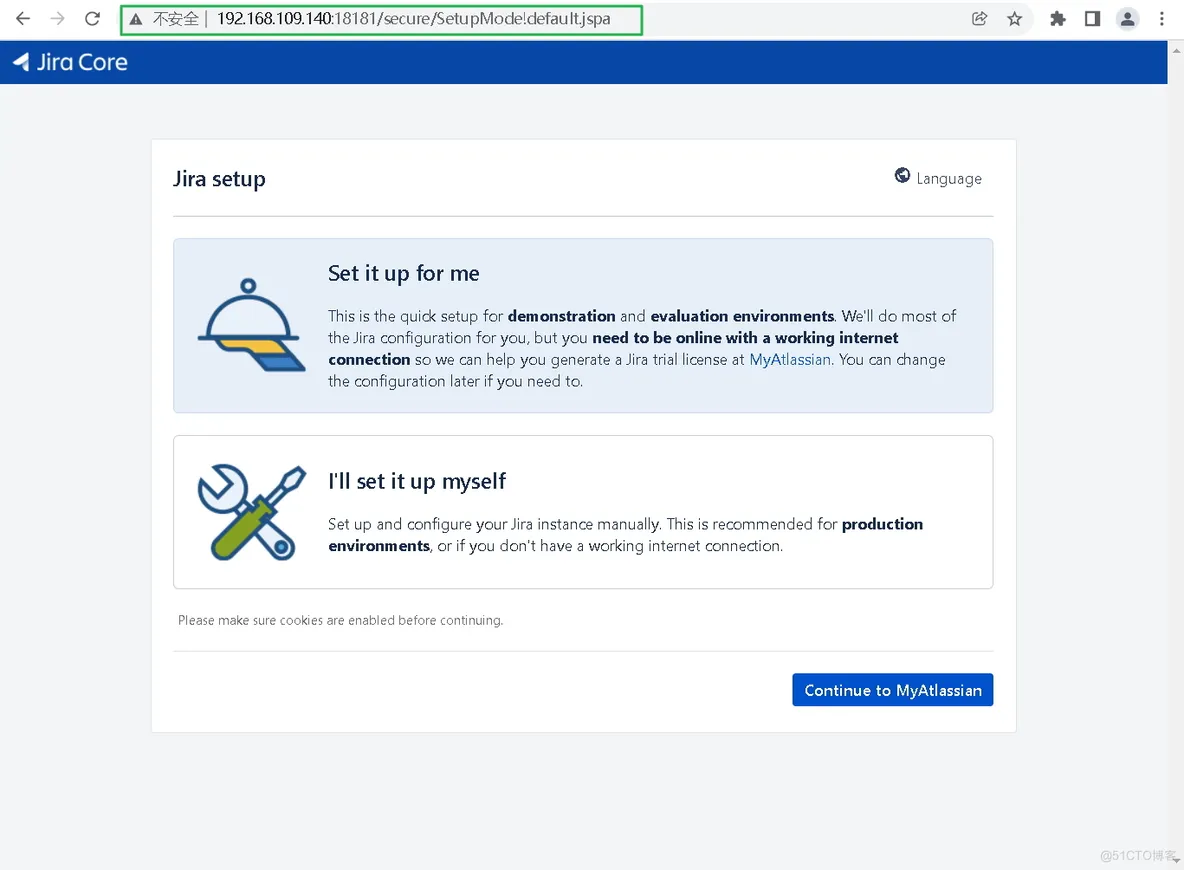Click the page scrollbar up arrow

pos(1176,51)
